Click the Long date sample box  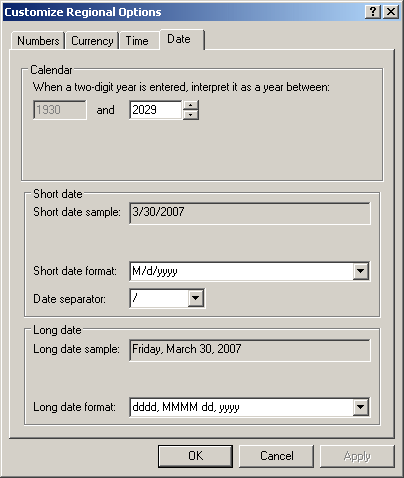point(250,350)
